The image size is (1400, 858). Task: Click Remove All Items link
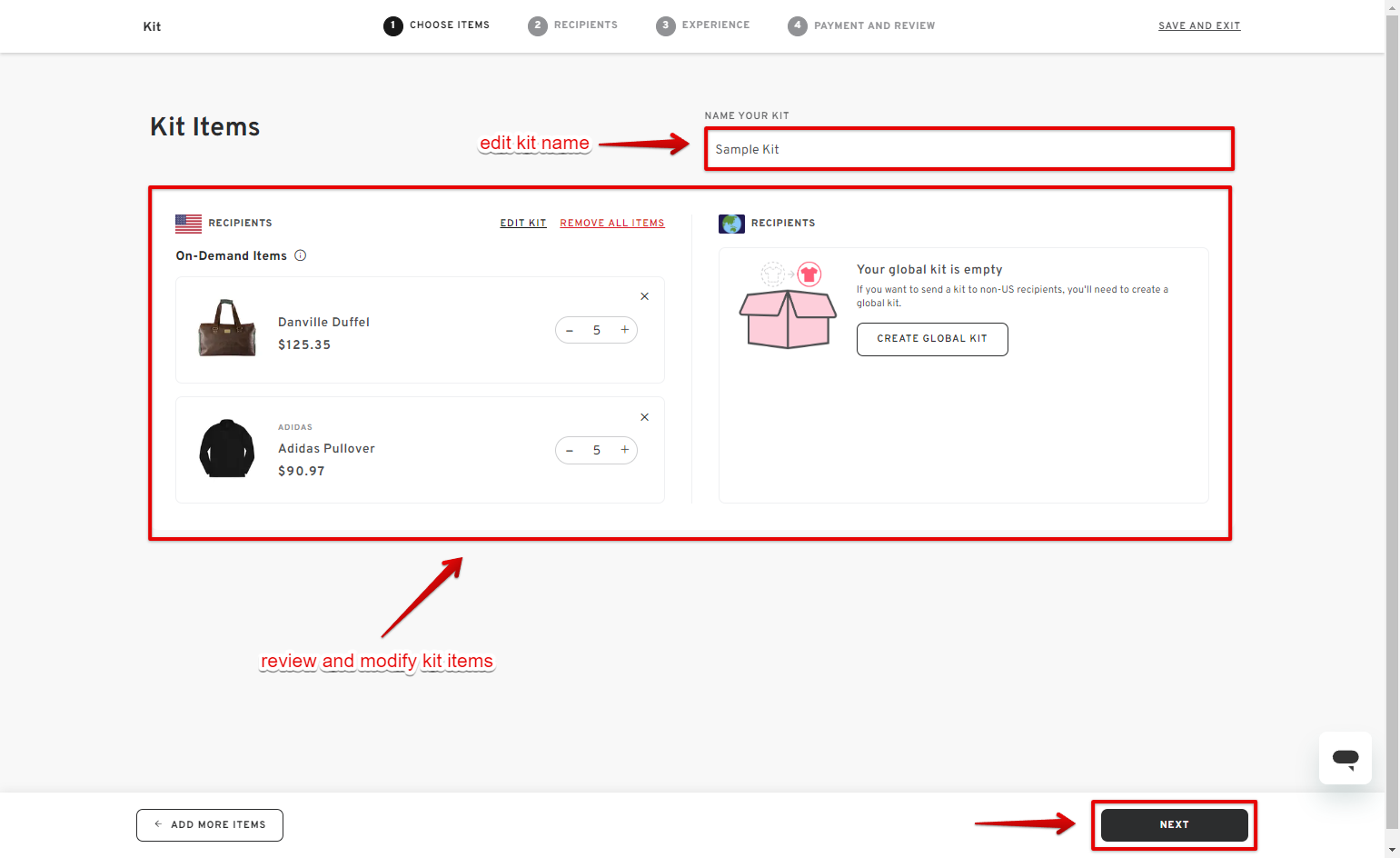point(612,223)
